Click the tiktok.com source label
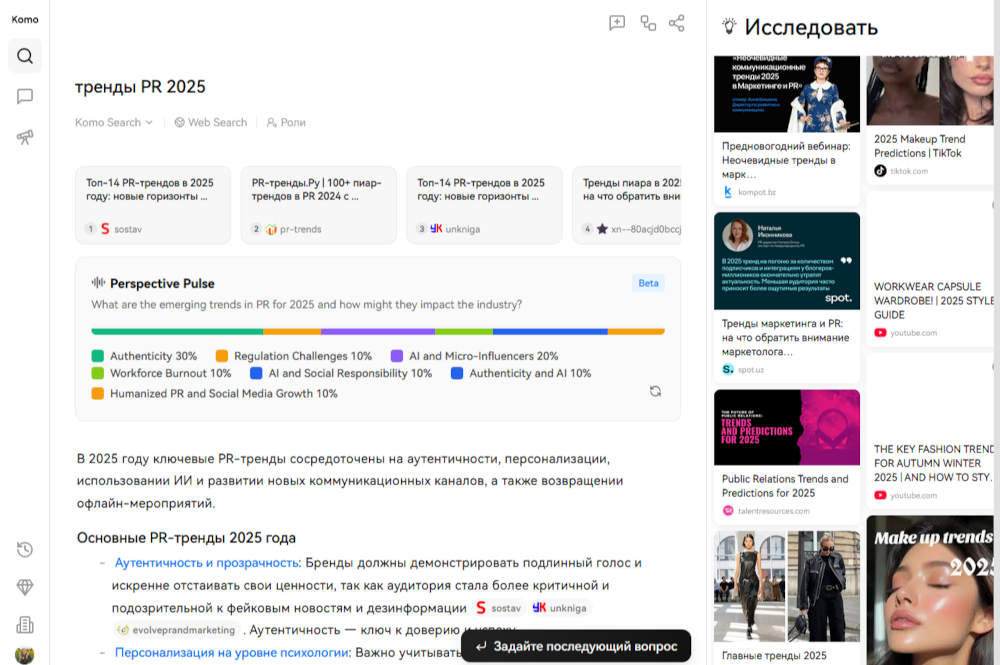 pyautogui.click(x=909, y=171)
